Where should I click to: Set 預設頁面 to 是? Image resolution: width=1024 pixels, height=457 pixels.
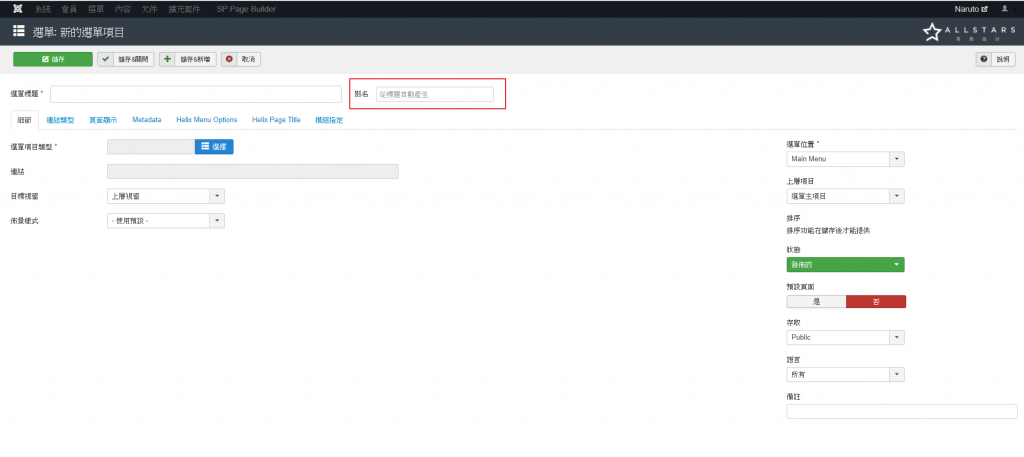pos(816,301)
